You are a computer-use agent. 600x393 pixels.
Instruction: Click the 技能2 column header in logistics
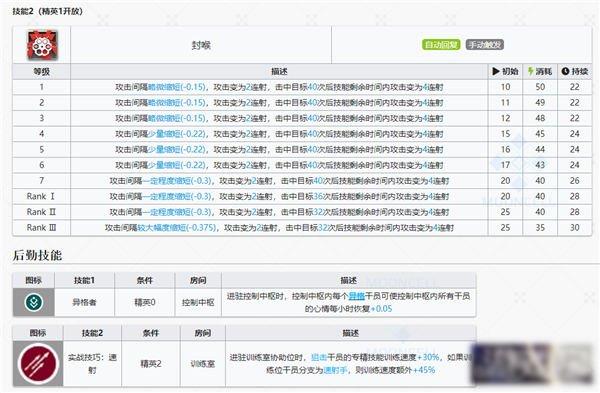92,333
